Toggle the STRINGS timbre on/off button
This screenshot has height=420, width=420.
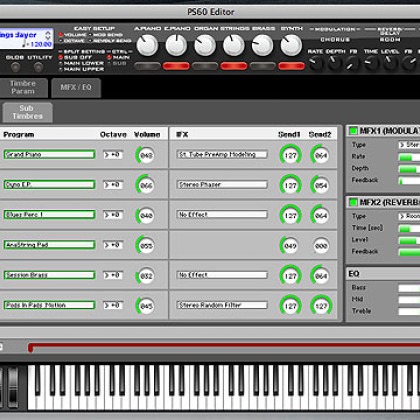coord(234,66)
